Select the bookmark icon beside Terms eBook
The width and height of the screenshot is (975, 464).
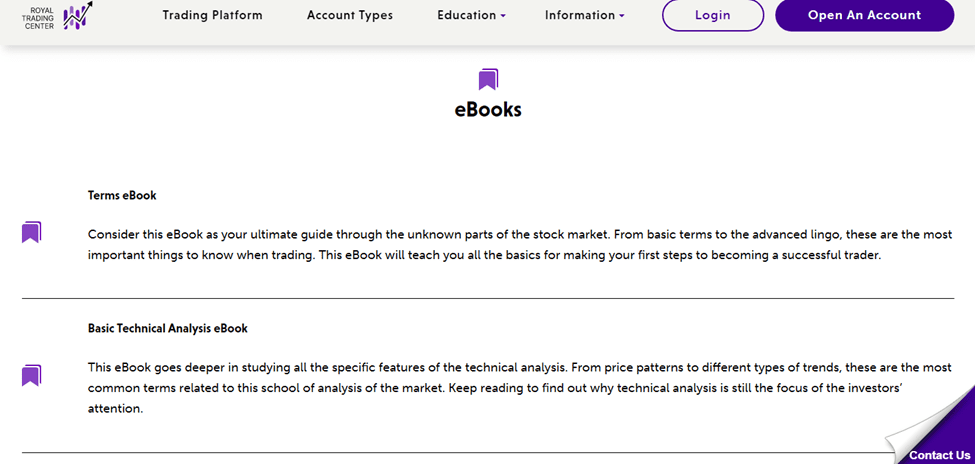click(x=31, y=232)
